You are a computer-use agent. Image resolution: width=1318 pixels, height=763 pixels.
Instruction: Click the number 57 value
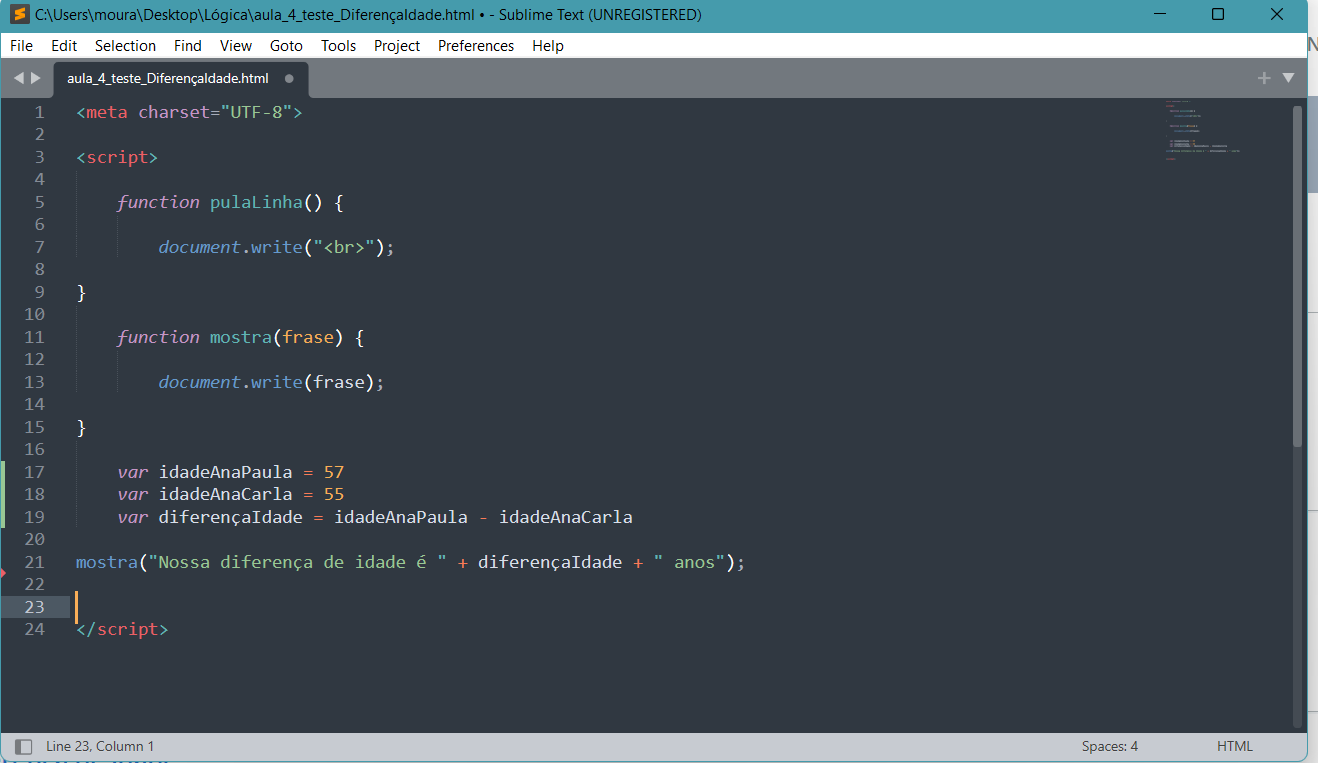(x=334, y=472)
